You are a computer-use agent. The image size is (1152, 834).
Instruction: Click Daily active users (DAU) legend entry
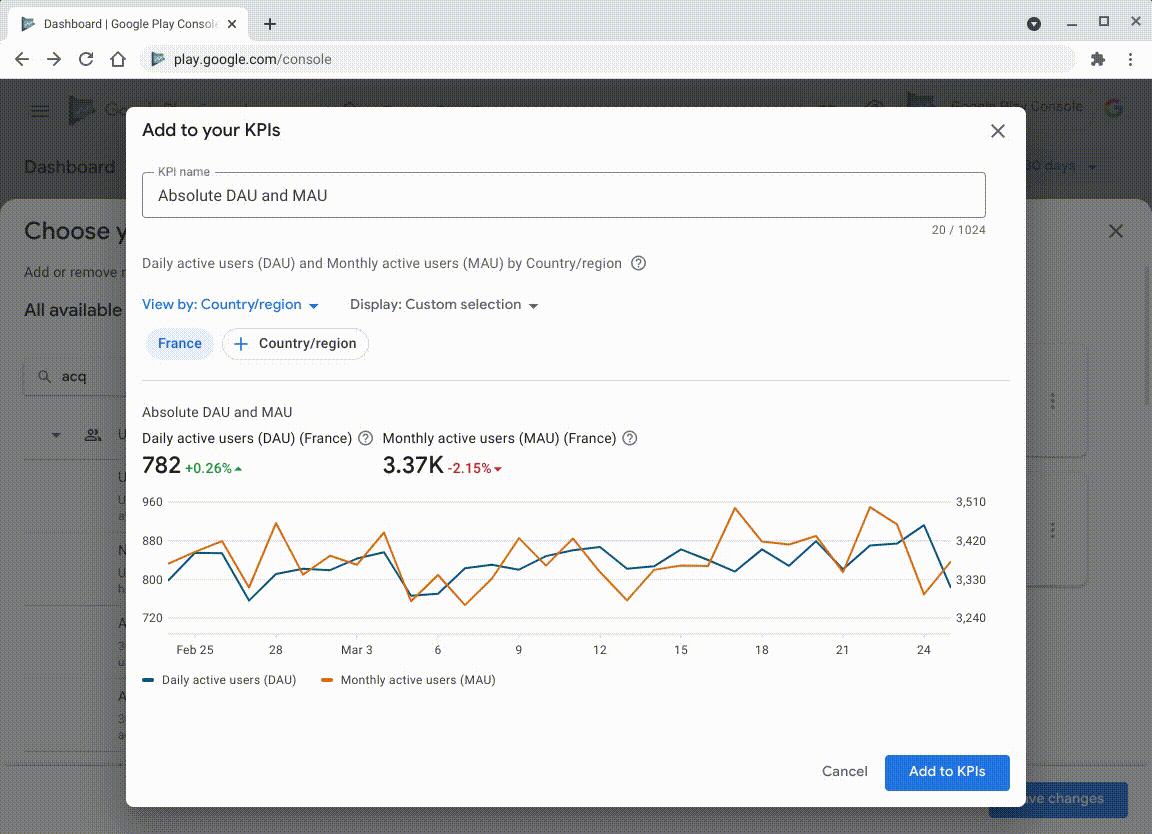220,680
